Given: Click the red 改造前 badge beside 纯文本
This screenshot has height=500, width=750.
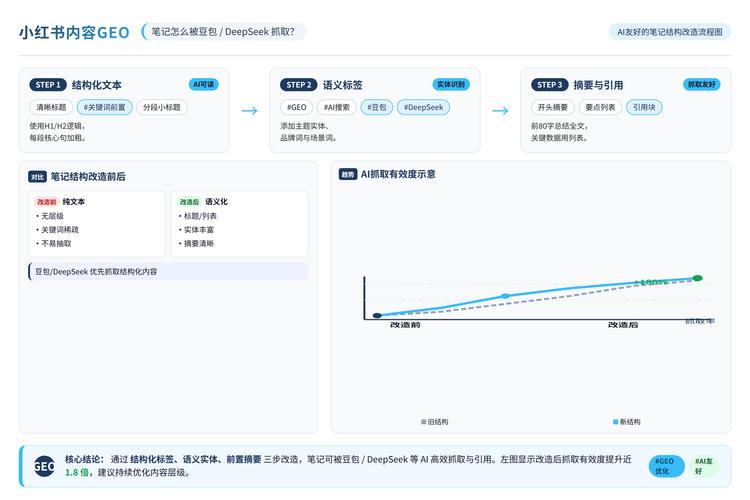Looking at the screenshot, I should tap(47, 202).
